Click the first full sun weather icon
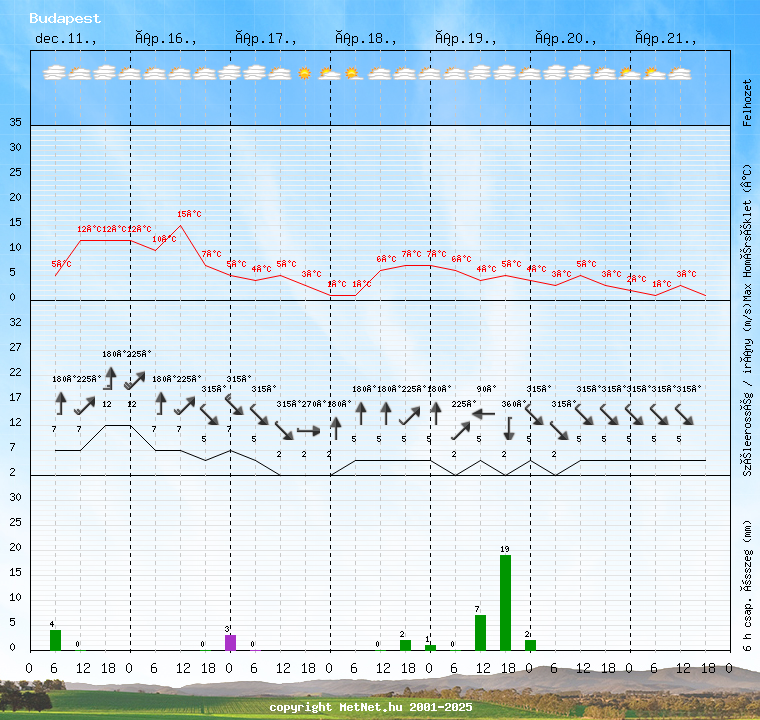 tap(305, 73)
